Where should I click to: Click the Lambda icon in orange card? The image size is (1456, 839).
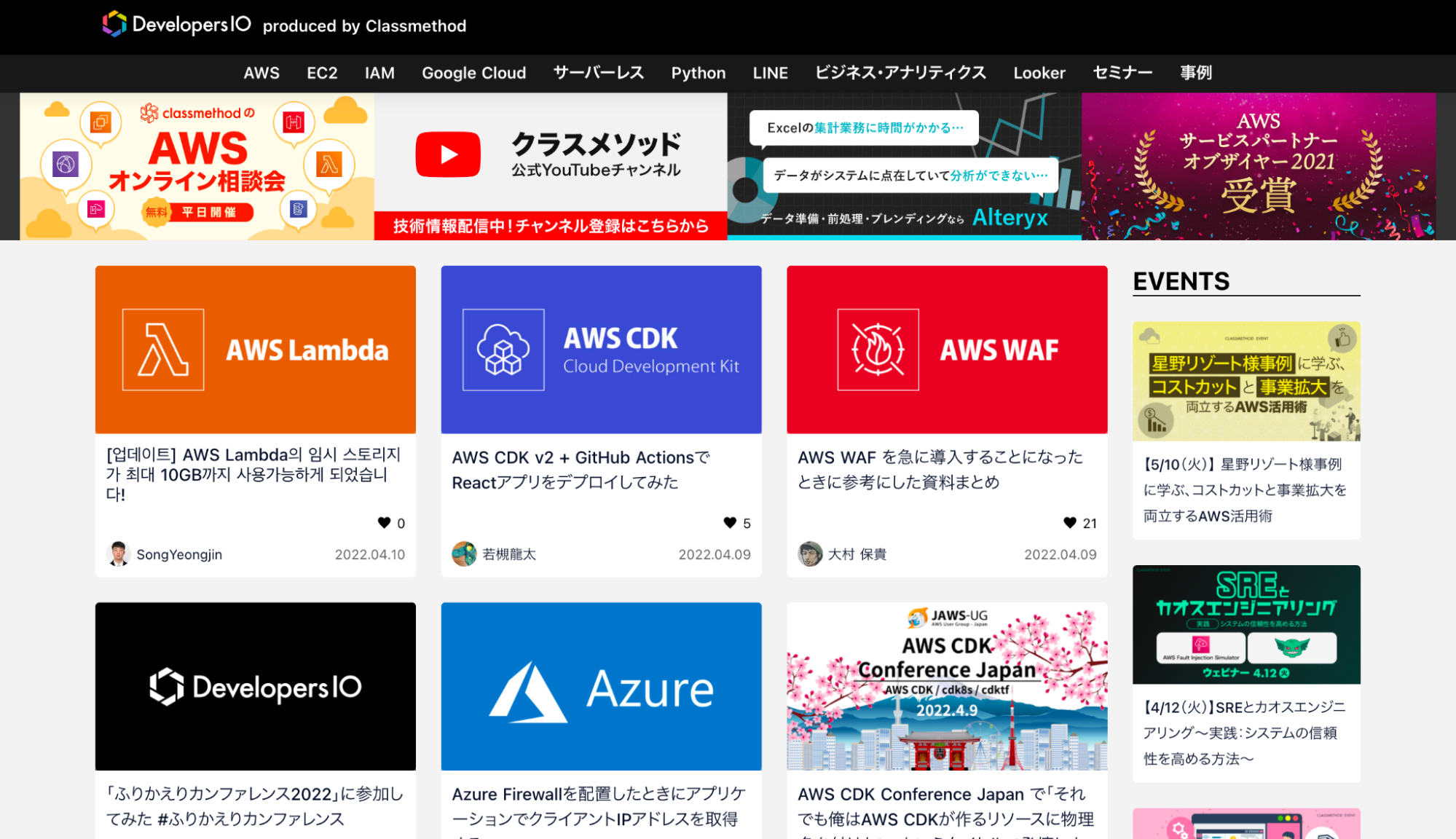(163, 350)
